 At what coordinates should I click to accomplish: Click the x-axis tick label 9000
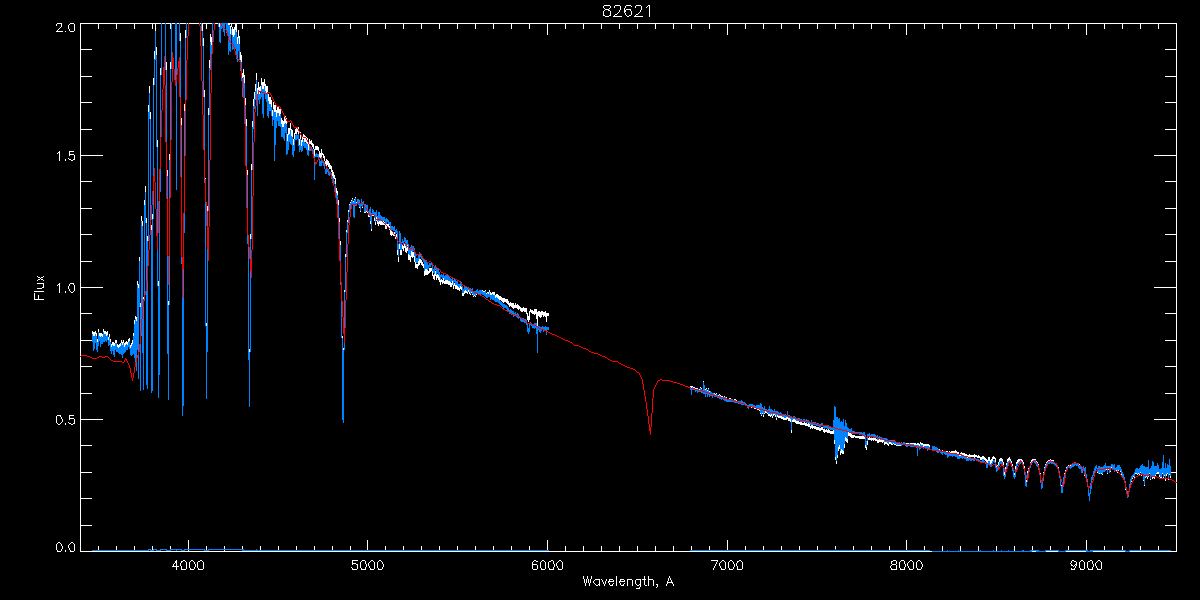point(1087,564)
